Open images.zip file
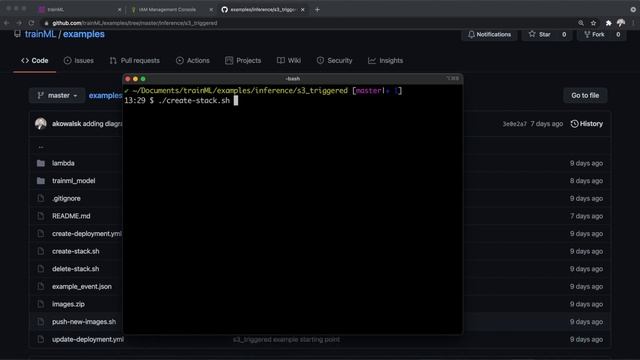 [68, 304]
